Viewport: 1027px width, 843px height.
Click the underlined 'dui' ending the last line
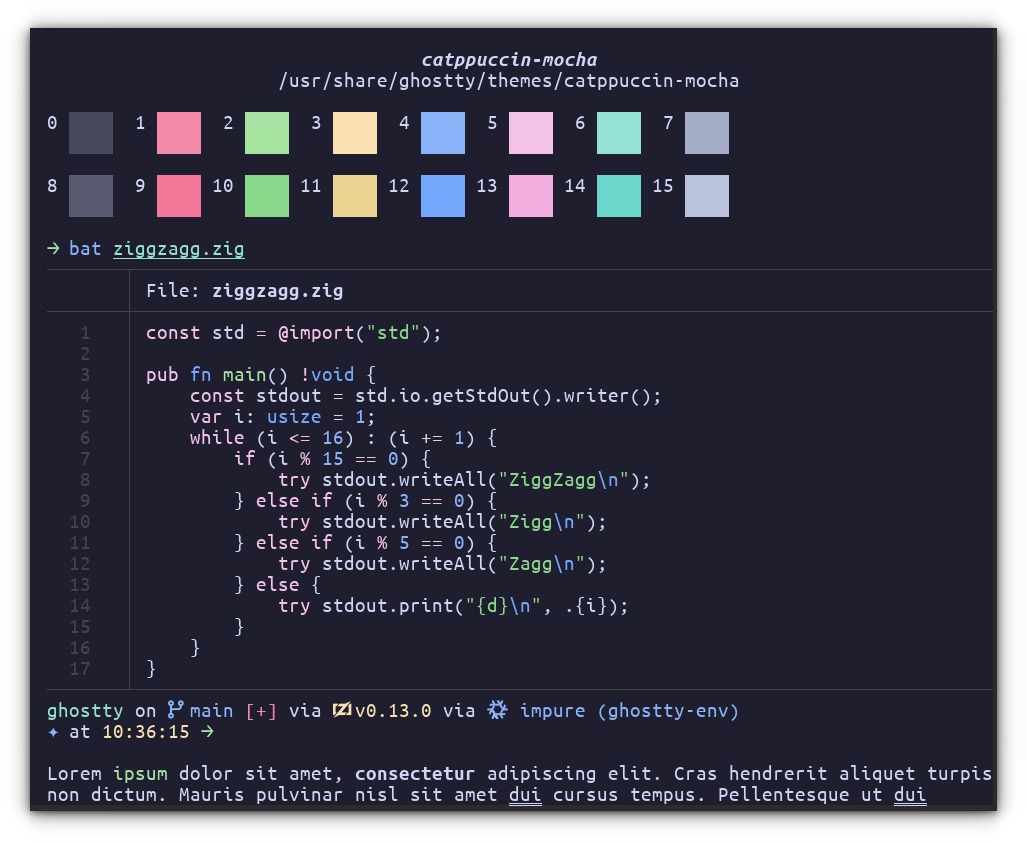[910, 795]
